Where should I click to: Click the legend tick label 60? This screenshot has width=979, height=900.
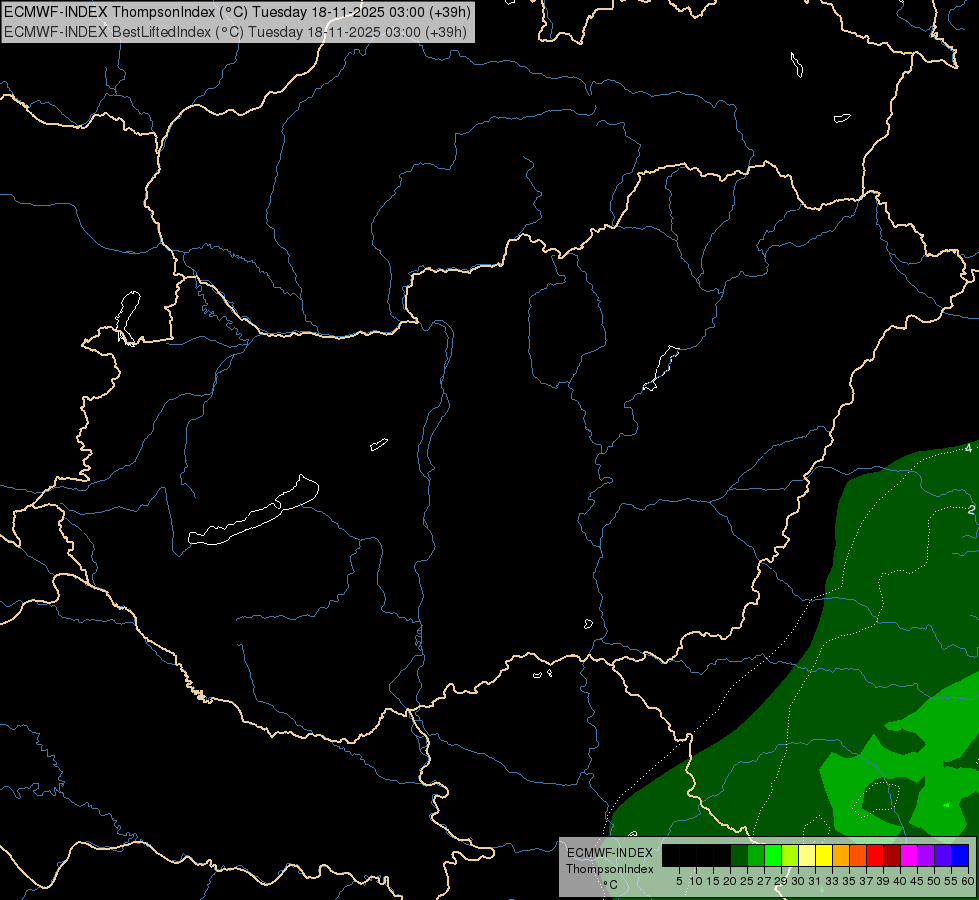[x=967, y=881]
